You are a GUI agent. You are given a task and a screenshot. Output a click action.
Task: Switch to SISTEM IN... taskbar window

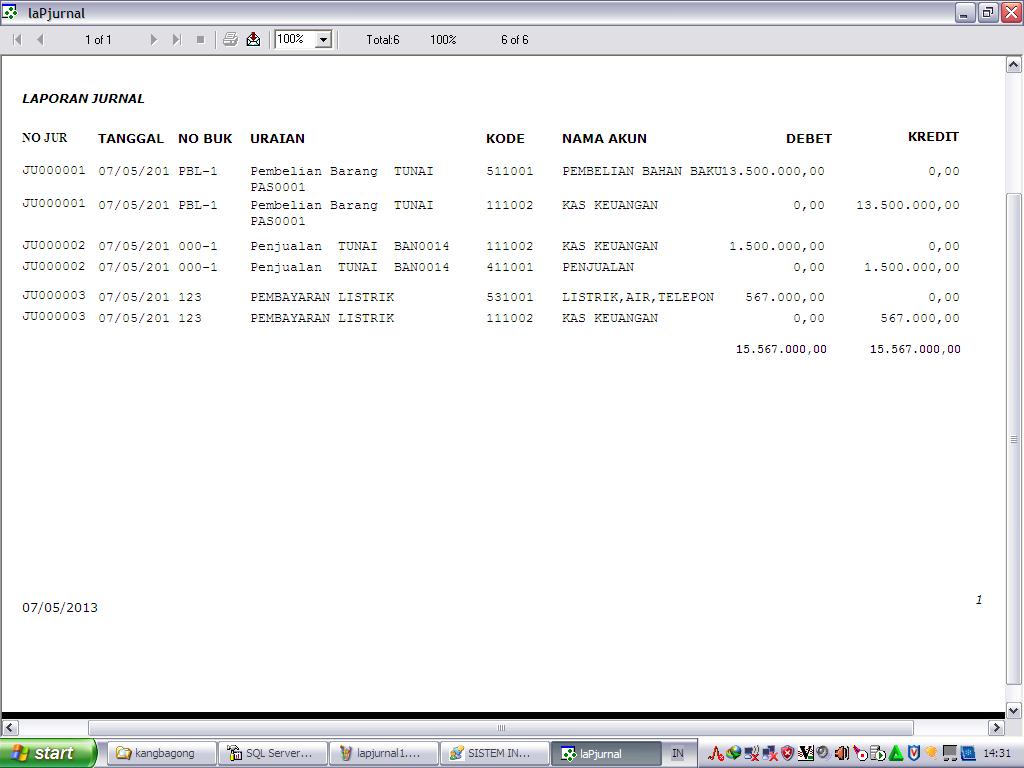click(492, 753)
